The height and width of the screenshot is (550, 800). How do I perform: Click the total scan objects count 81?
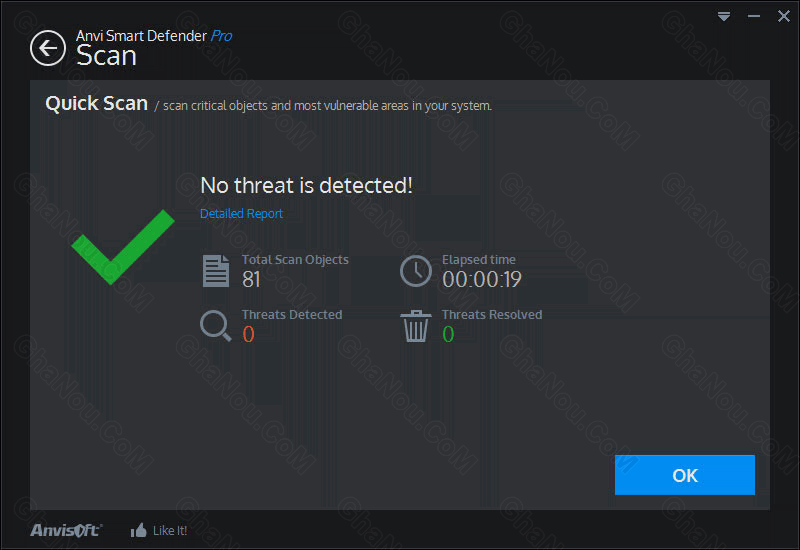tap(252, 280)
